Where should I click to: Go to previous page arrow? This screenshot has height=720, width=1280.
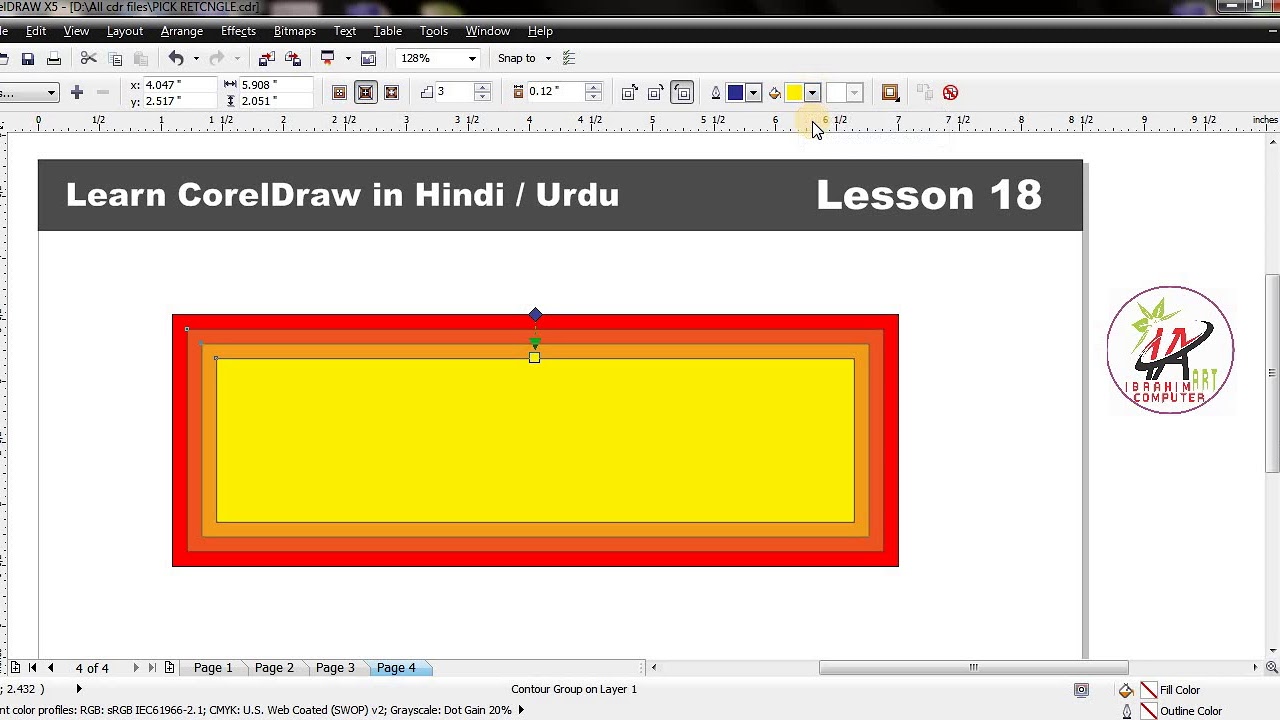pyautogui.click(x=50, y=667)
